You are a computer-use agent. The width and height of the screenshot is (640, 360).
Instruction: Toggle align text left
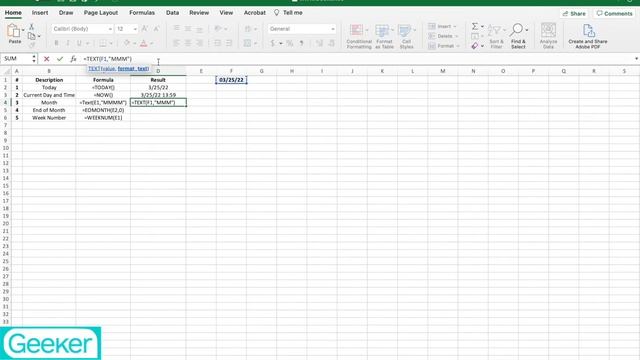click(176, 43)
